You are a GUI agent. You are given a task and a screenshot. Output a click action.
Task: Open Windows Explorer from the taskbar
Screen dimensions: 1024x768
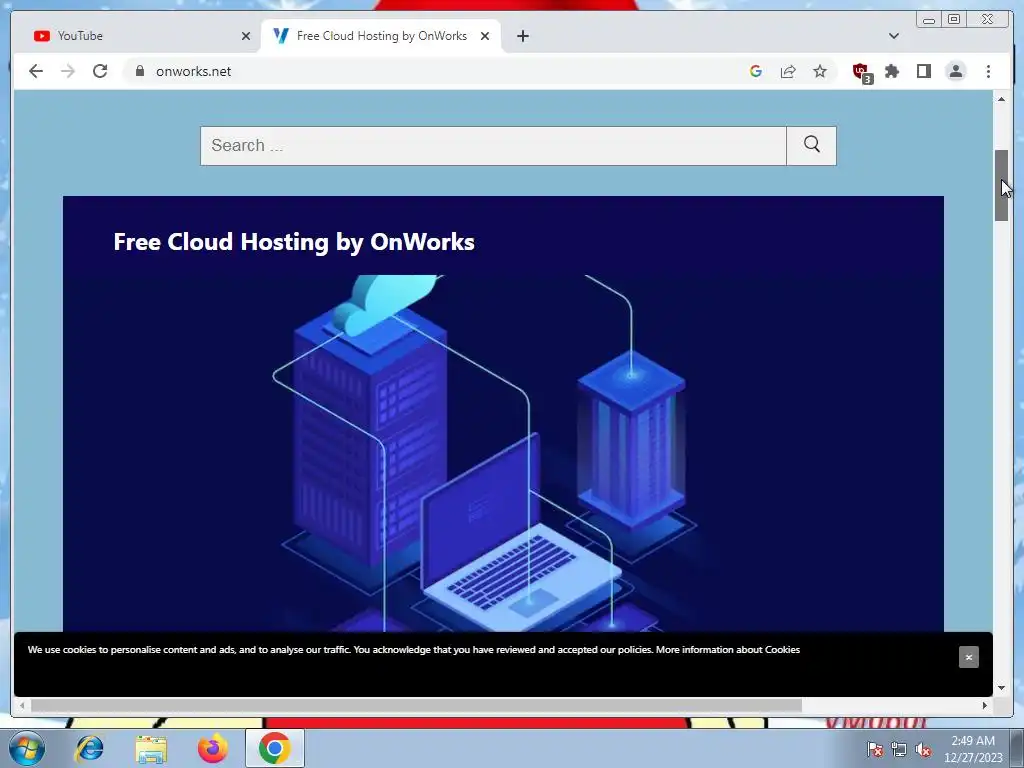[151, 748]
